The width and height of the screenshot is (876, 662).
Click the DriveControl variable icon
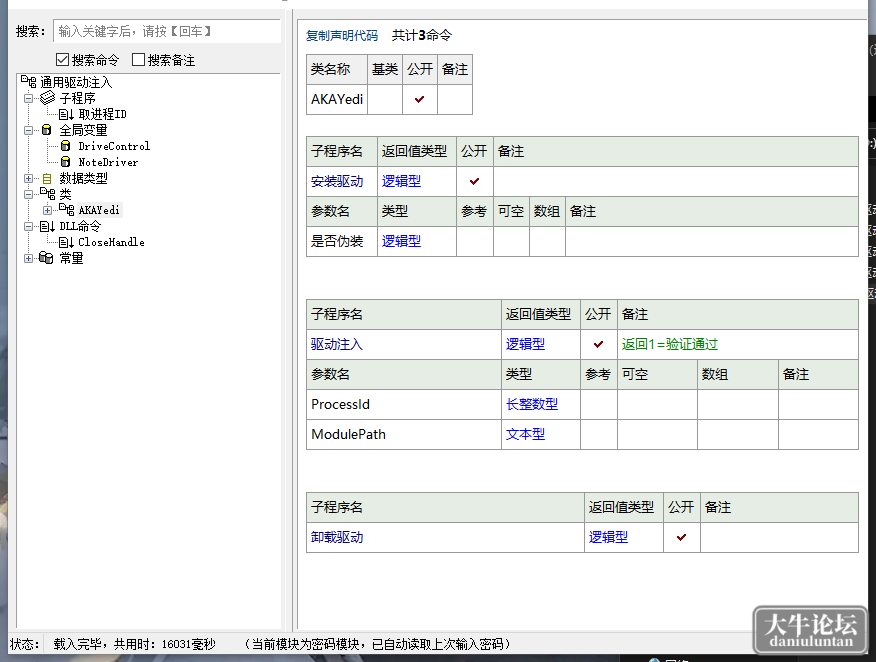click(x=65, y=146)
